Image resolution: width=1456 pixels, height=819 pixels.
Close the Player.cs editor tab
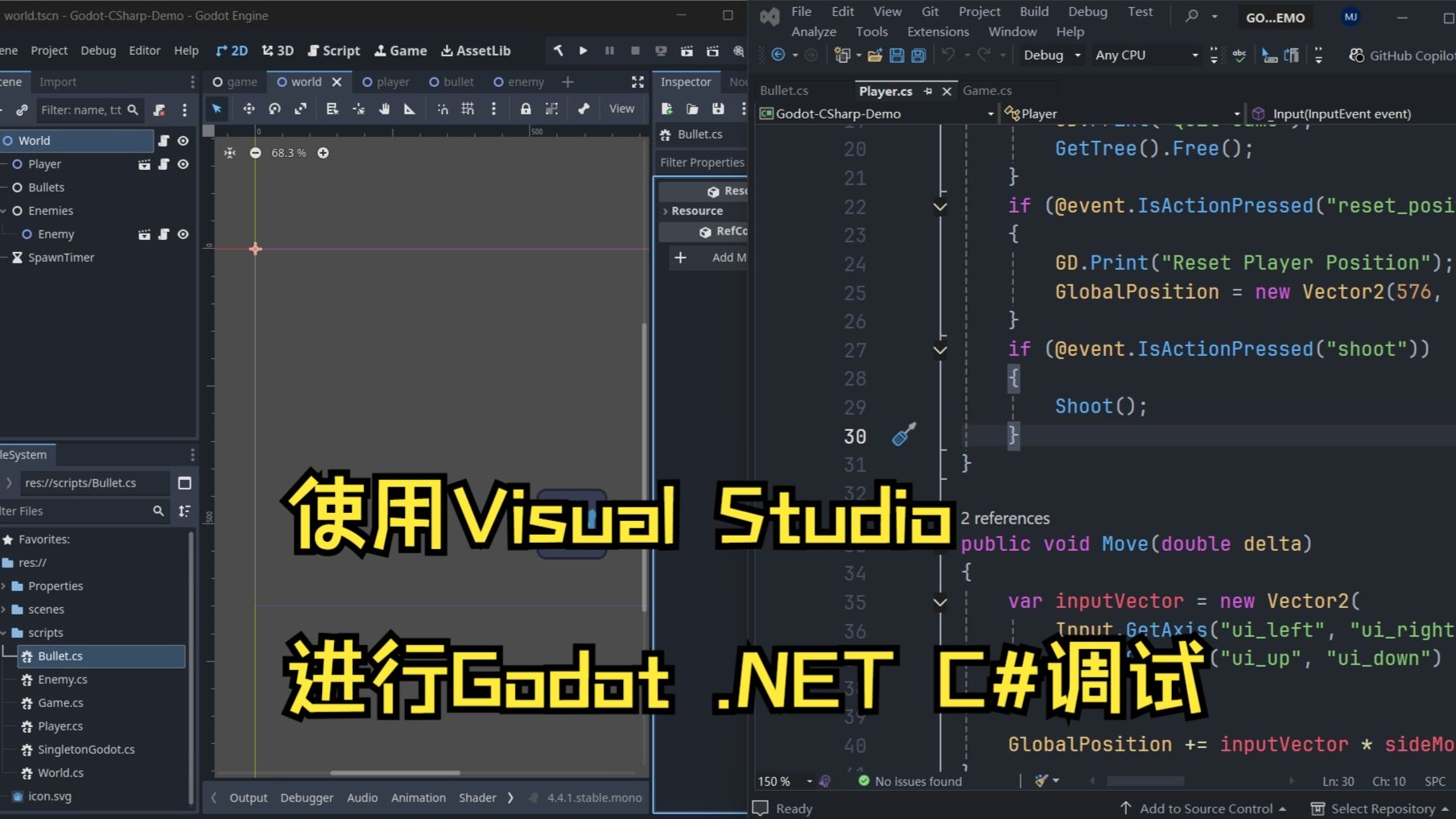pyautogui.click(x=947, y=92)
